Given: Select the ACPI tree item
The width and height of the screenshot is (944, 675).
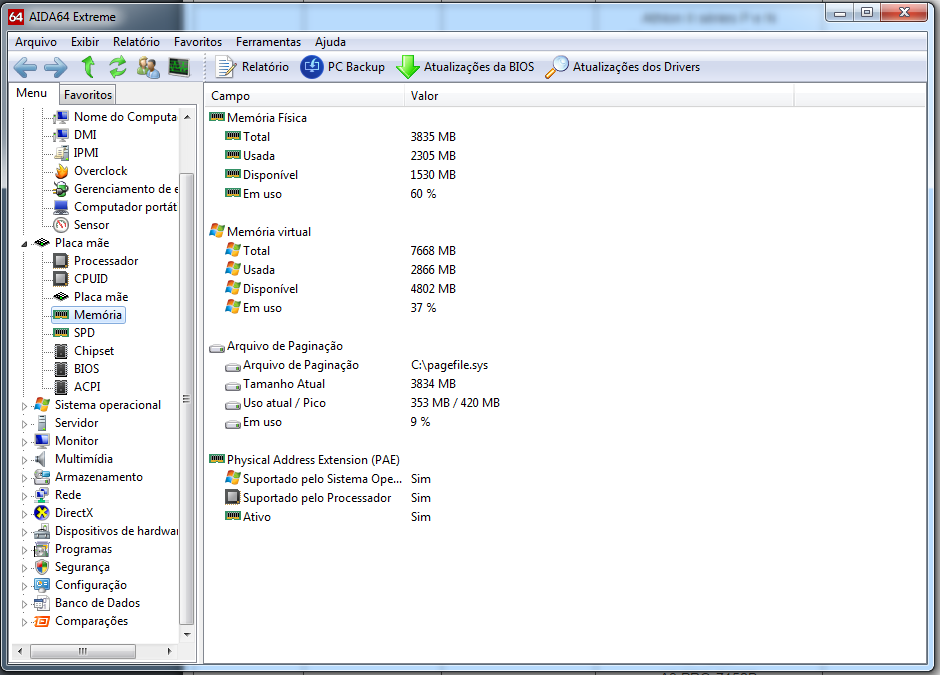Looking at the screenshot, I should pyautogui.click(x=77, y=387).
